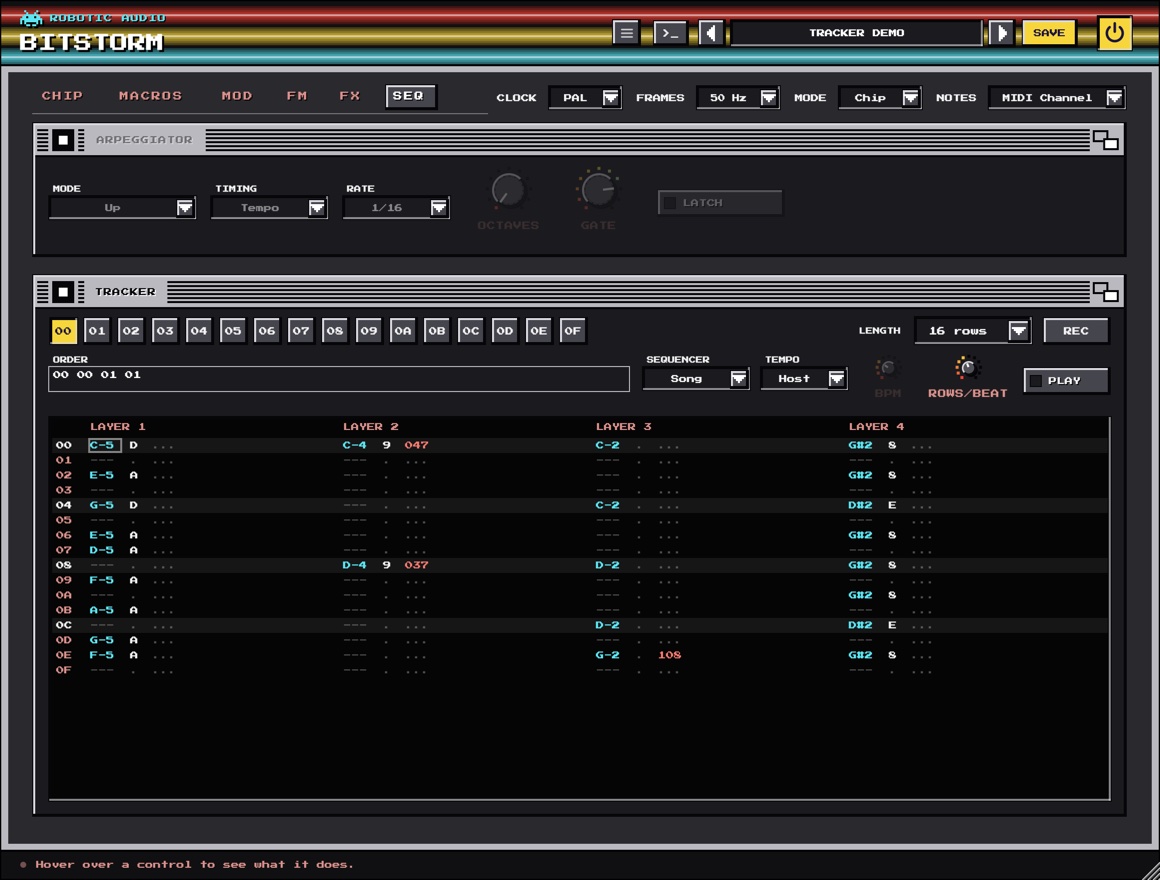Image resolution: width=1160 pixels, height=880 pixels.
Task: Select pattern 03 button
Action: pos(165,331)
